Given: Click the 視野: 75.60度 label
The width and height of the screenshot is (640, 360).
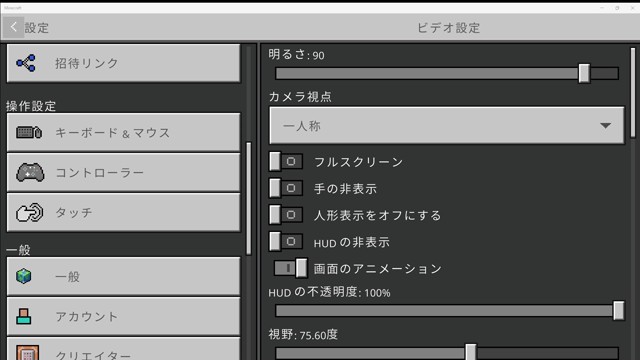Looking at the screenshot, I should point(303,335).
